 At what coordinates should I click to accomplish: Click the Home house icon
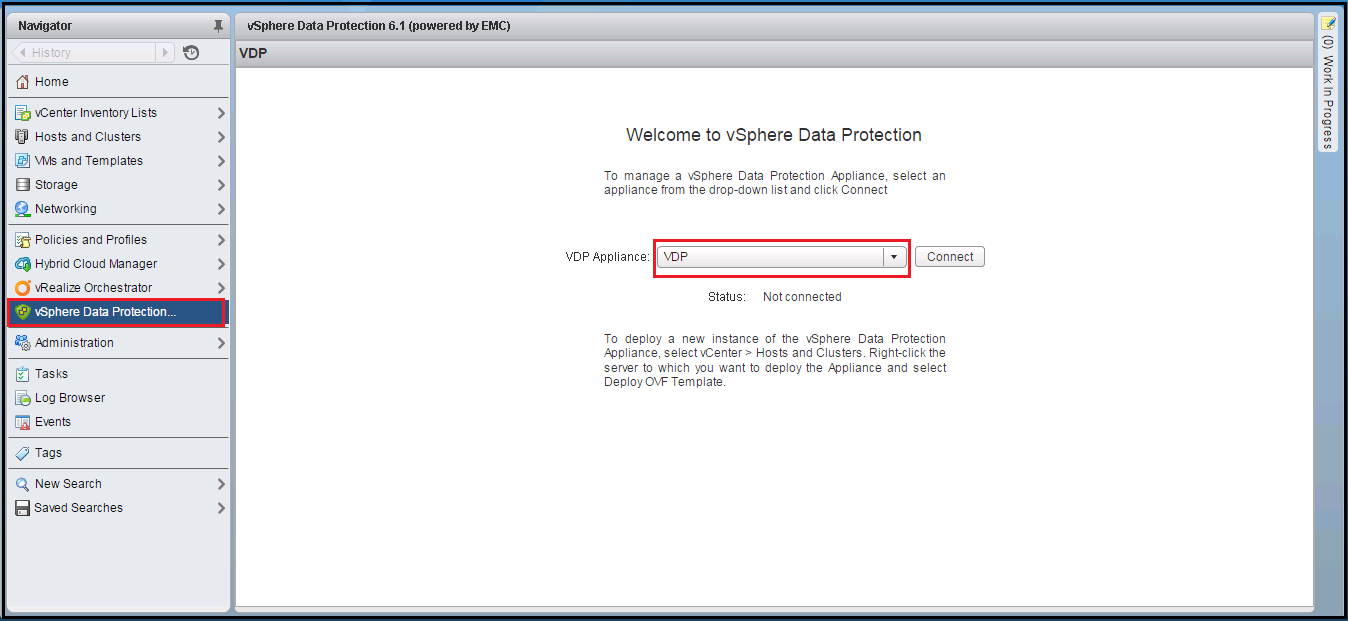pyautogui.click(x=23, y=82)
